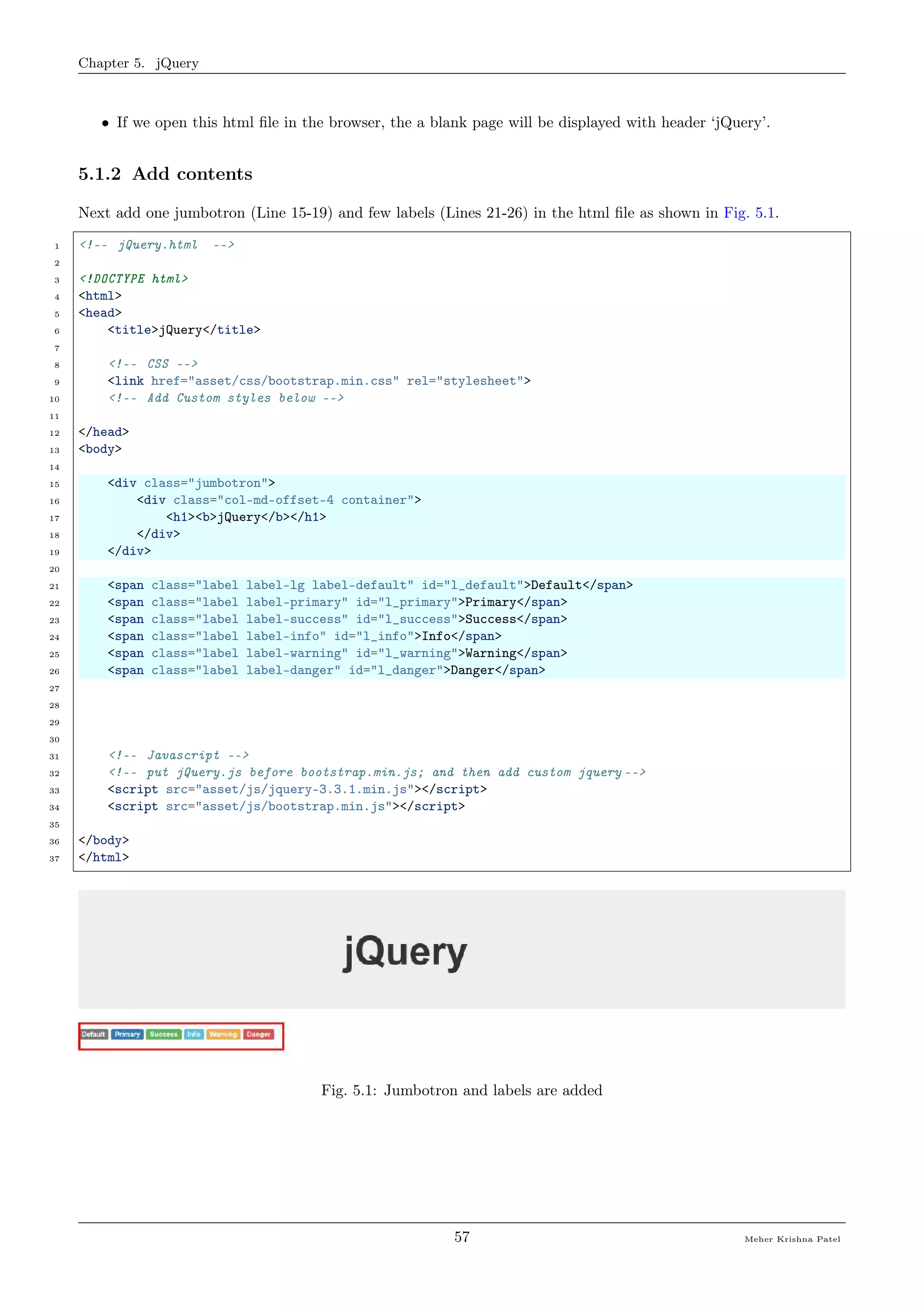Click comment 'Add Custom styles below'

(x=226, y=398)
